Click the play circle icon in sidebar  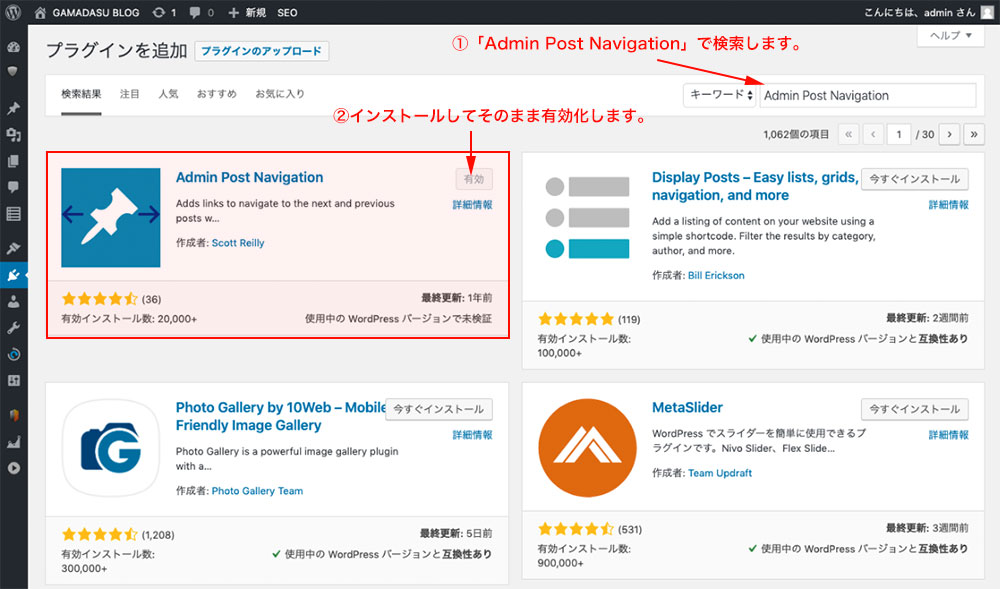click(x=13, y=468)
